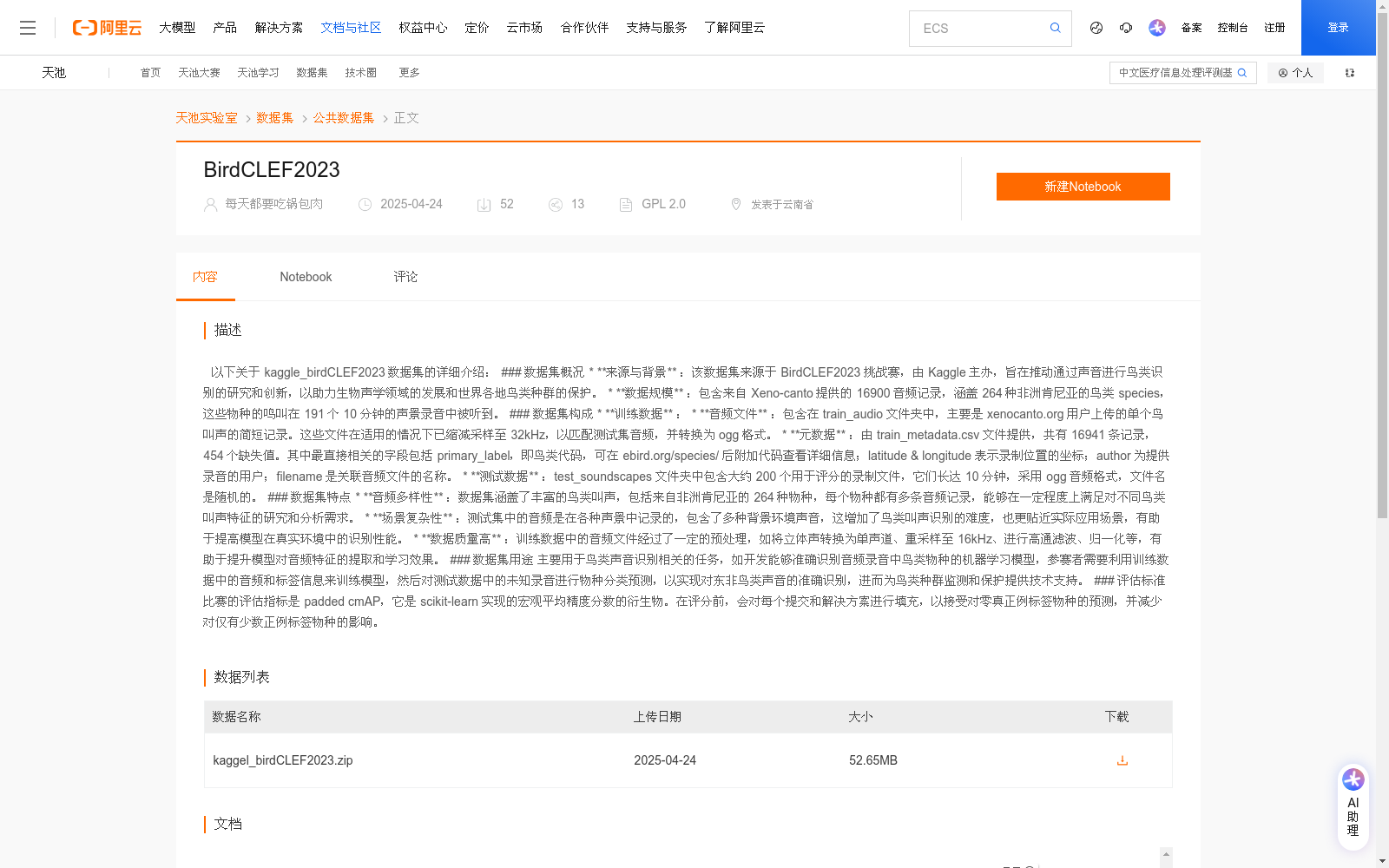The width and height of the screenshot is (1389, 868).
Task: Click the clock icon before 2025-04-24
Action: 365,205
